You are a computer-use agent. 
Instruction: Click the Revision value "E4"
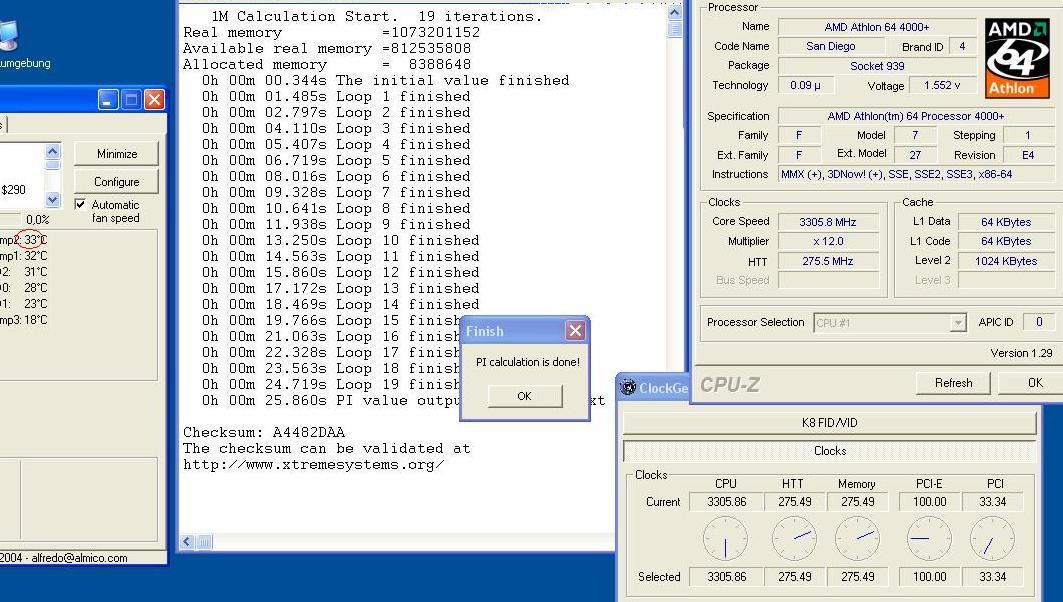(x=1028, y=155)
